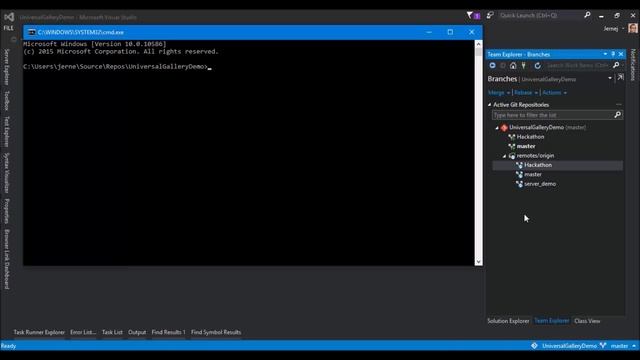This screenshot has width=640, height=360.
Task: Open the Server Explorer side tab
Action: 7,67
